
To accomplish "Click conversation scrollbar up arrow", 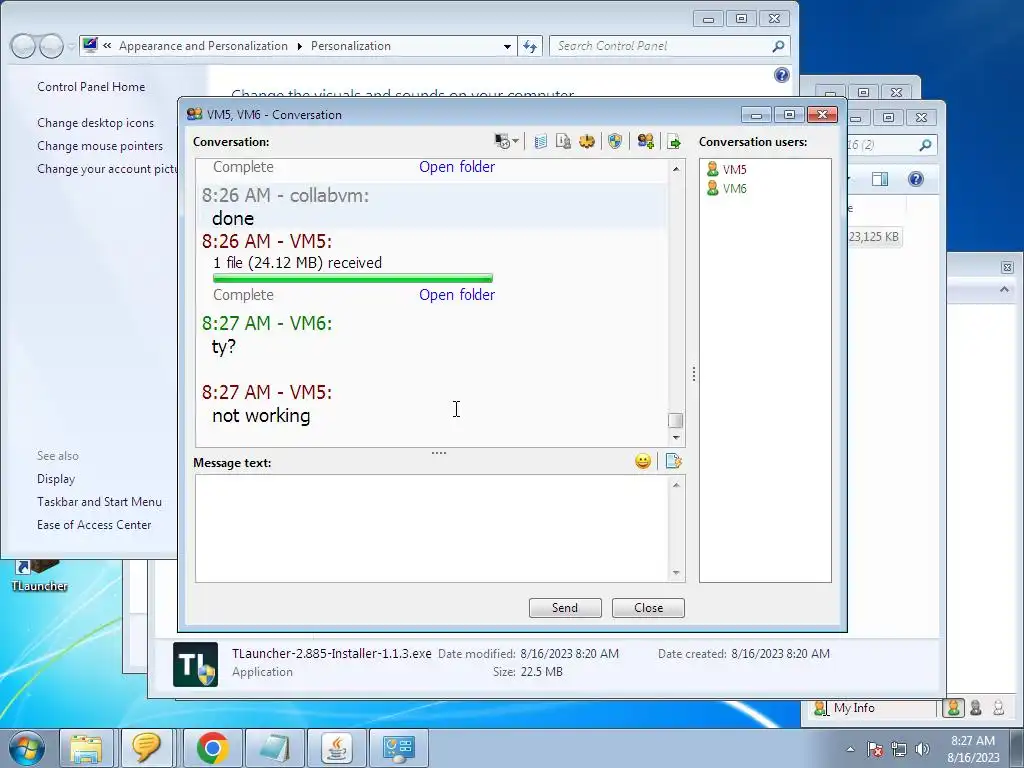I will 676,168.
